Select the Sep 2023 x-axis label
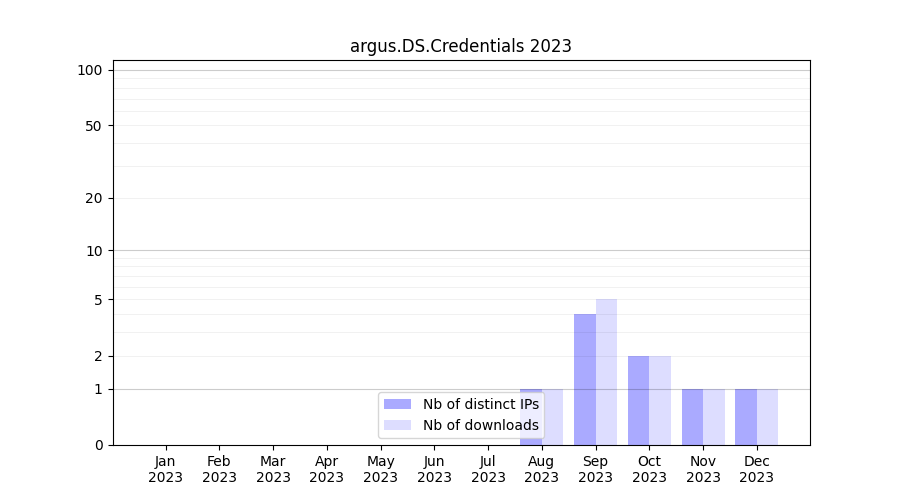Screen dimensions: 900x500 (595, 469)
